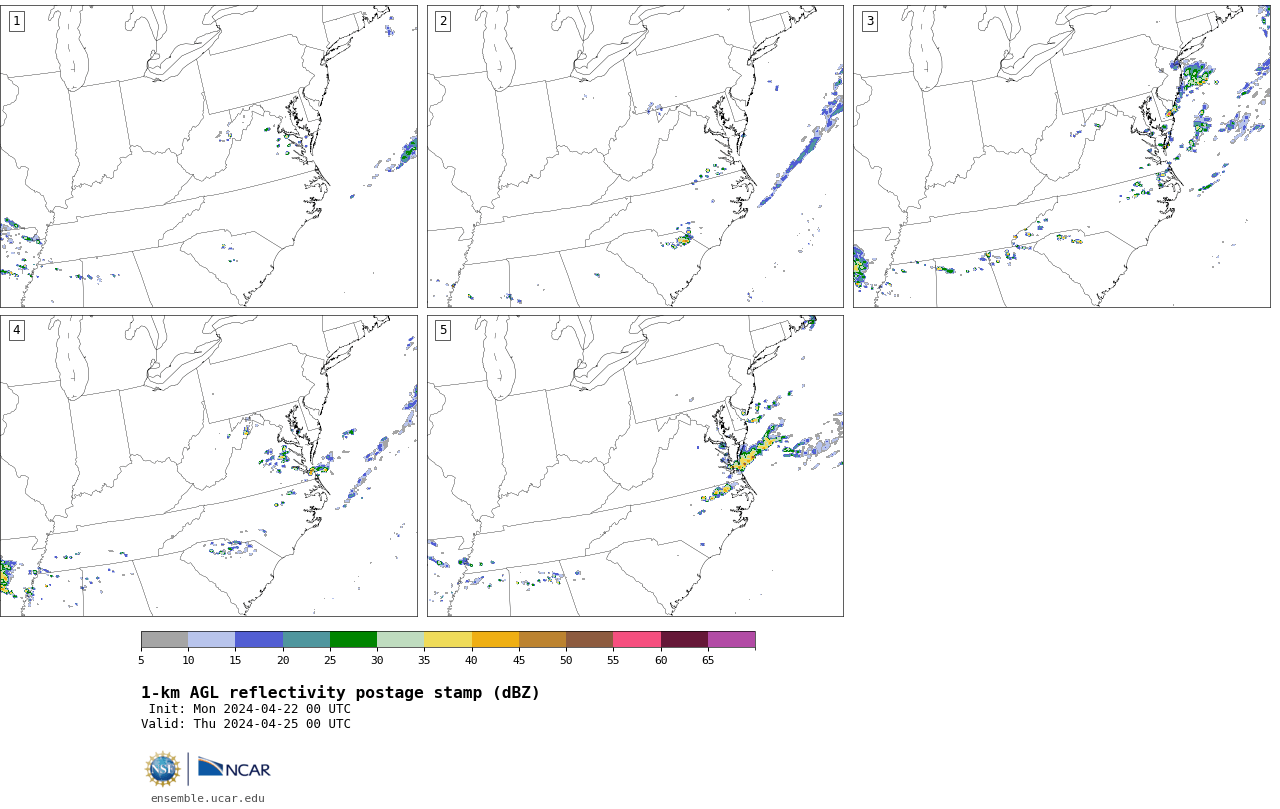Click the NCAR logo
Screen dimensions: 1280x809
pos(234,768)
